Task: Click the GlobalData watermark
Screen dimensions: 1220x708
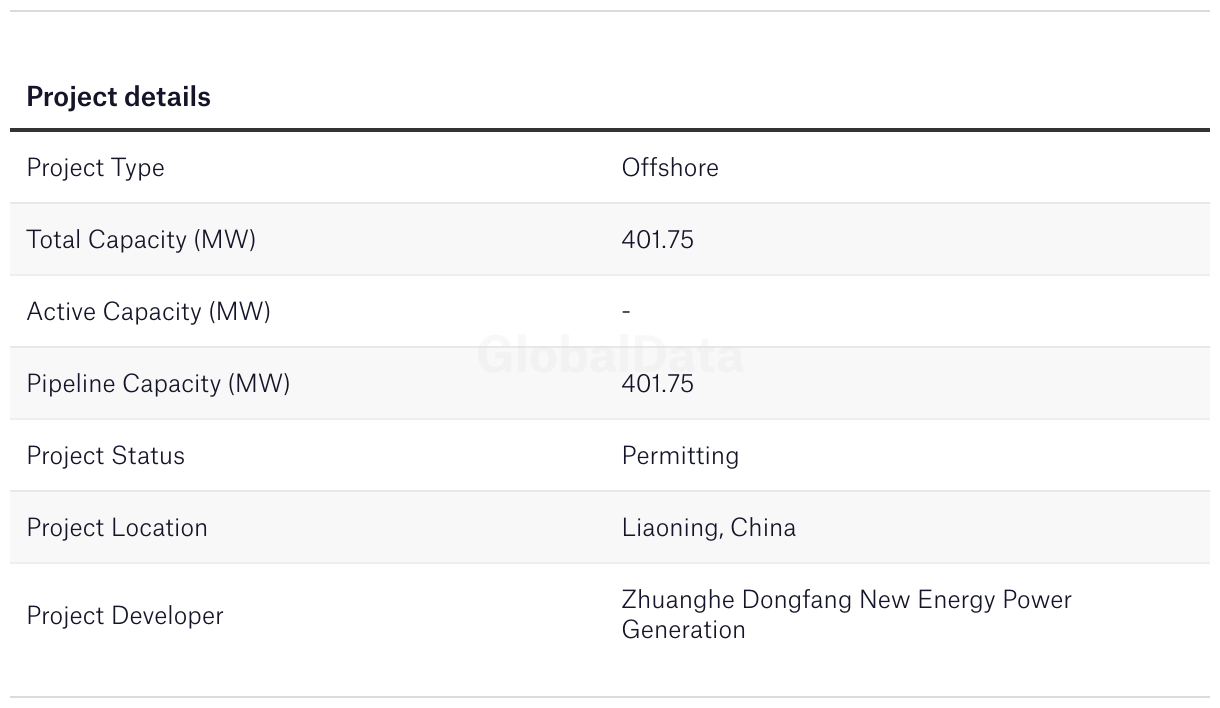Action: pyautogui.click(x=610, y=356)
